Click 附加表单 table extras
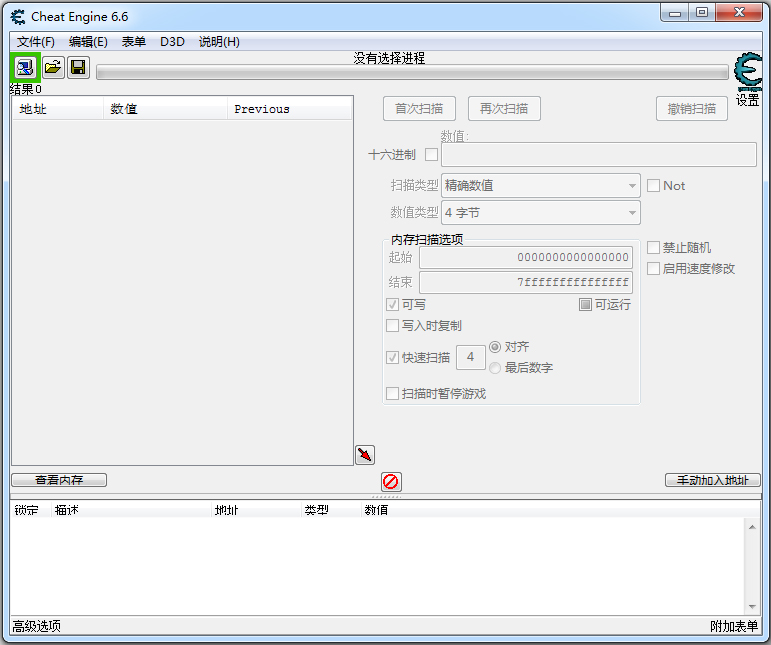The width and height of the screenshot is (771, 645). (734, 626)
